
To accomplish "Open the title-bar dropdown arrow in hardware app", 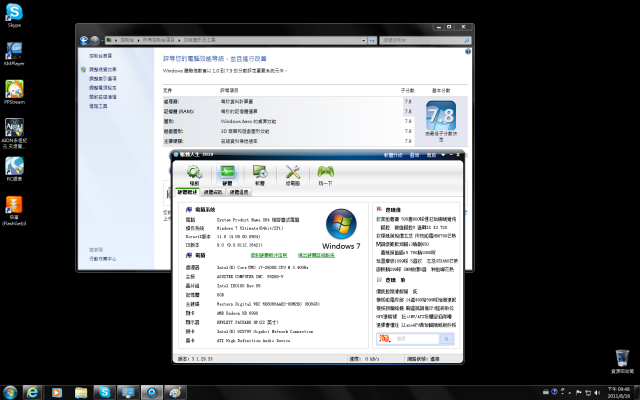I will pos(443,155).
